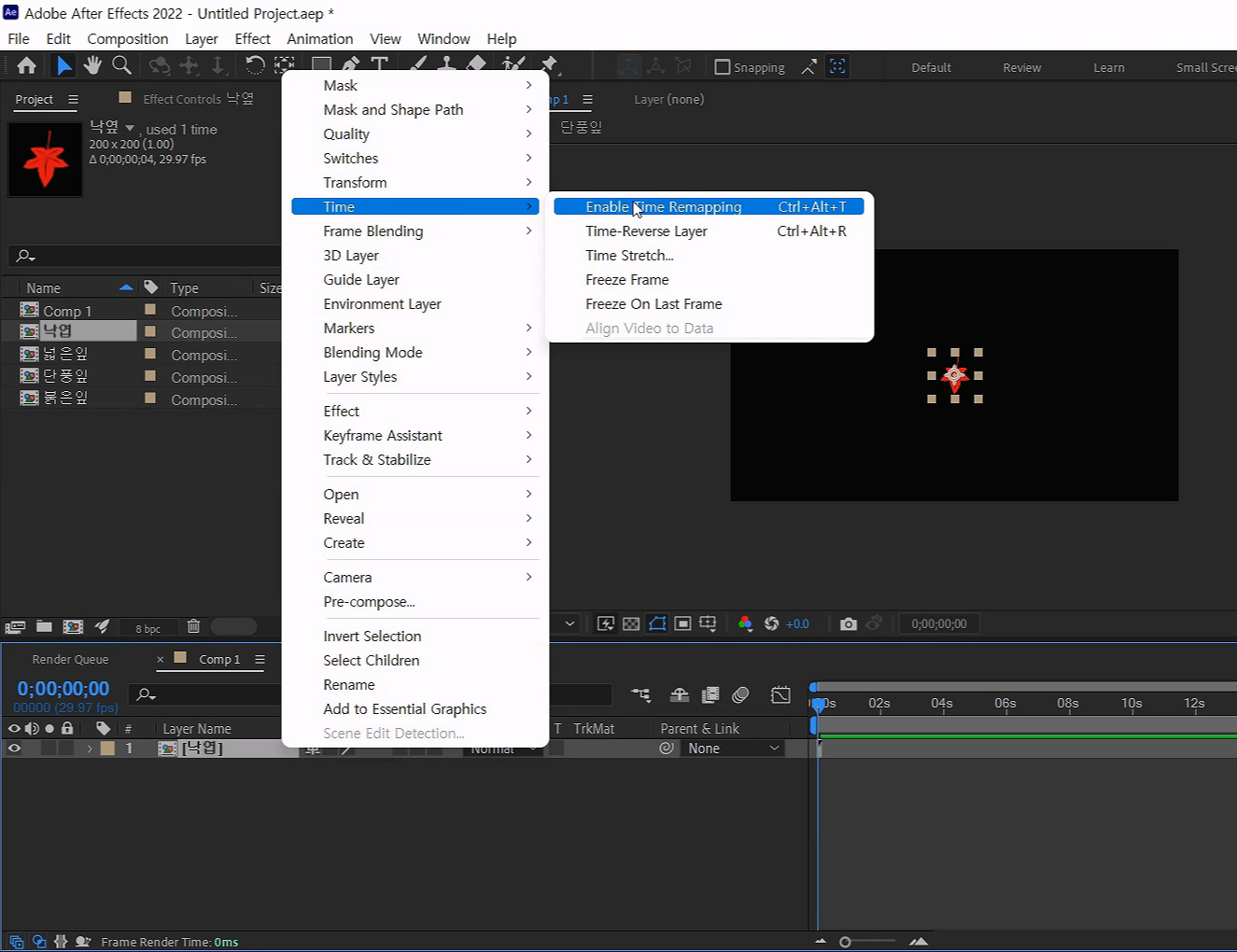1237x952 pixels.
Task: Open the Parent & Link None dropdown
Action: click(732, 749)
